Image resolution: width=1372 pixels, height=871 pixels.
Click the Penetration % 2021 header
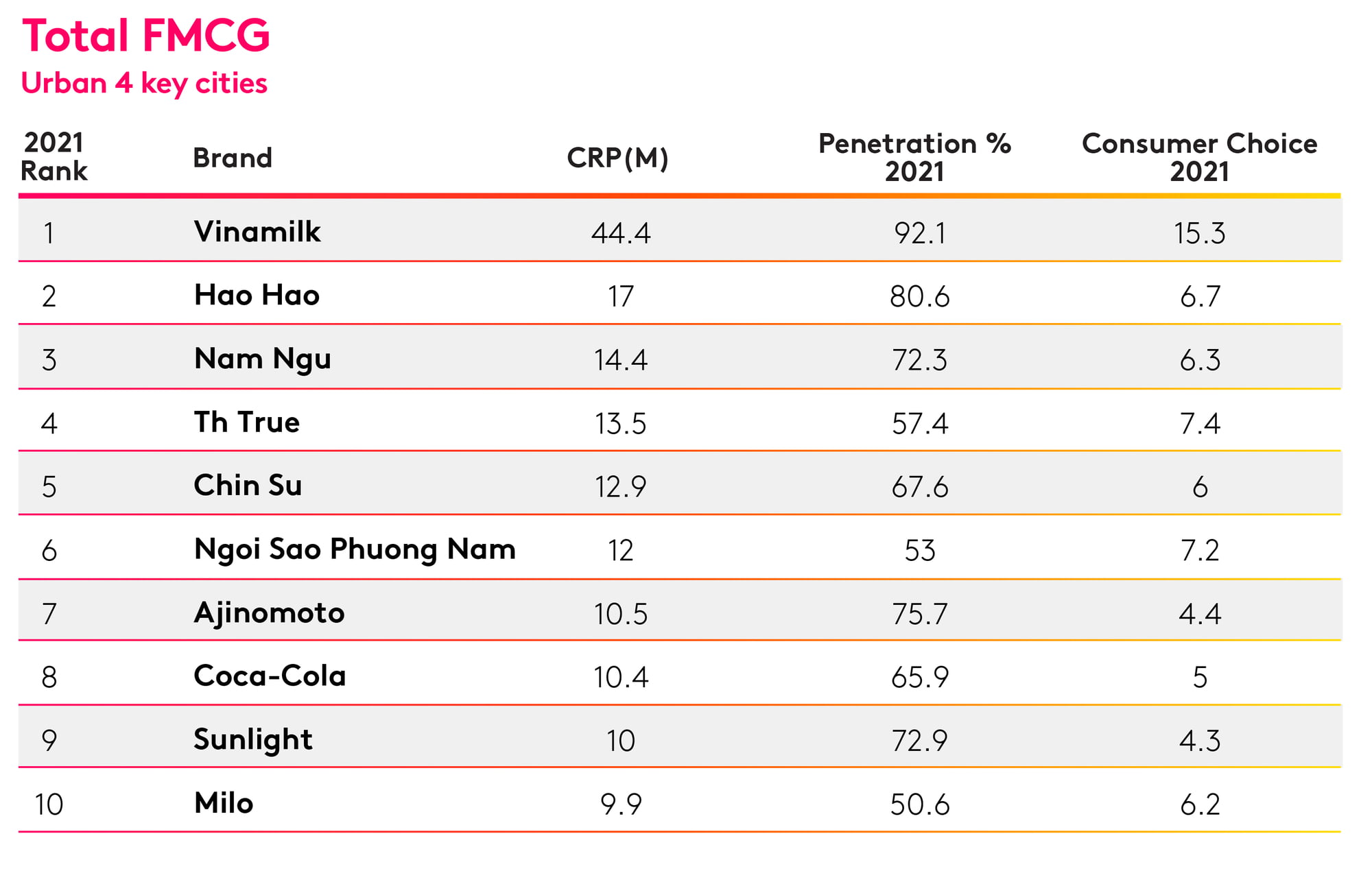914,157
